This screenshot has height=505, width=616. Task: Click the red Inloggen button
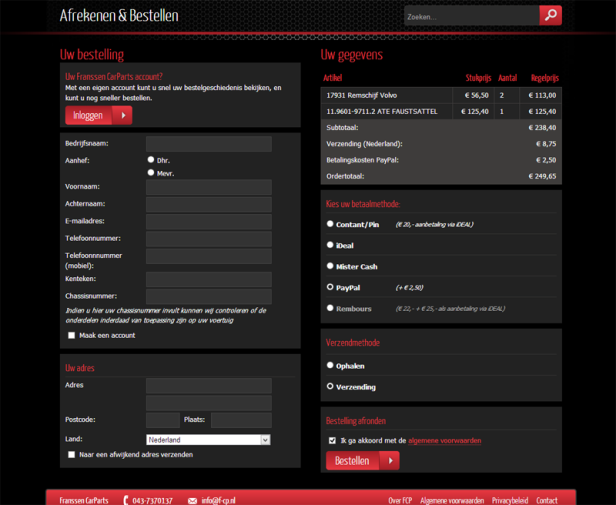pos(98,115)
